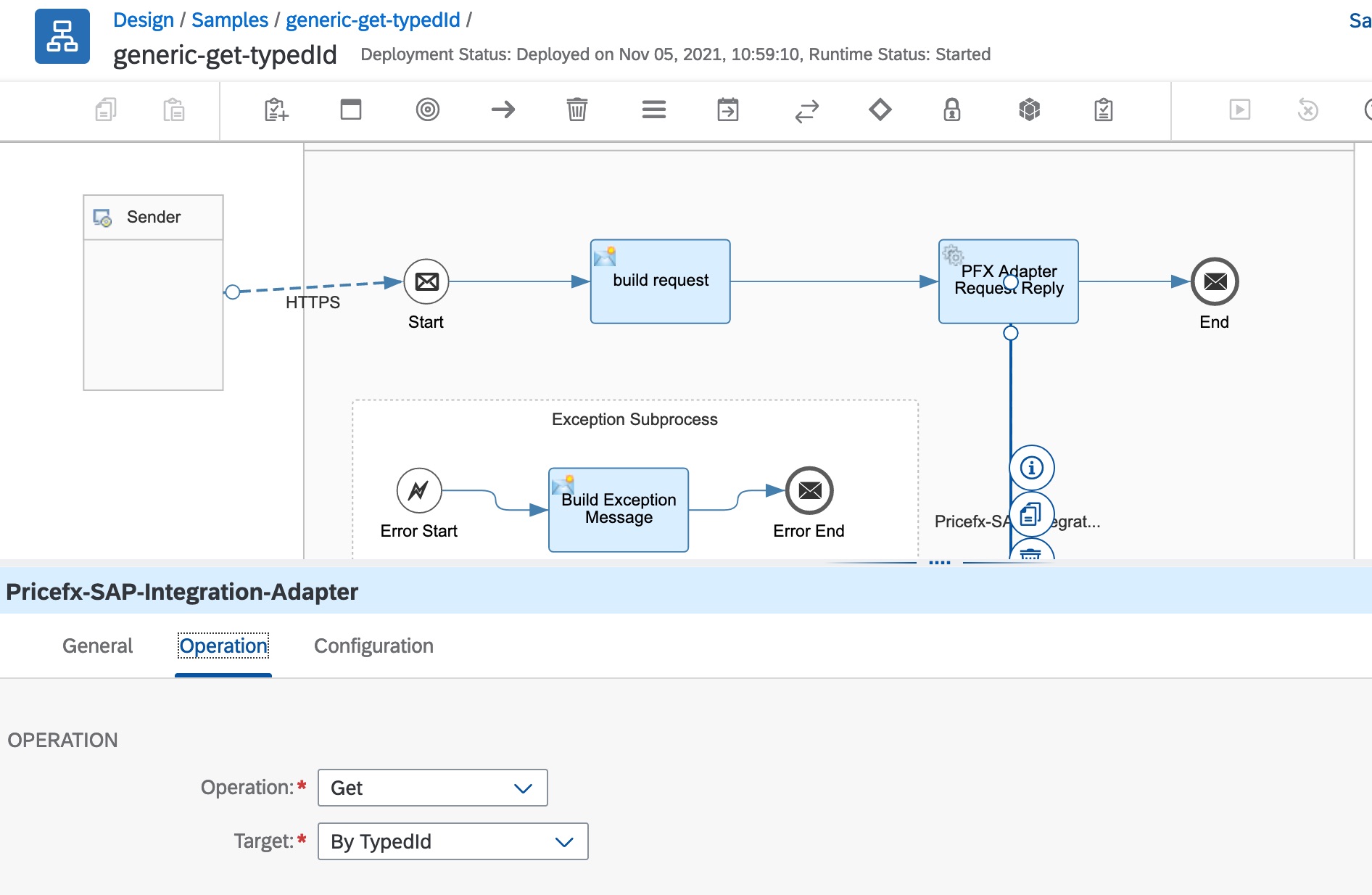Click the information icon beside the adapter
Screen dimensions: 1372x895
coord(1031,468)
